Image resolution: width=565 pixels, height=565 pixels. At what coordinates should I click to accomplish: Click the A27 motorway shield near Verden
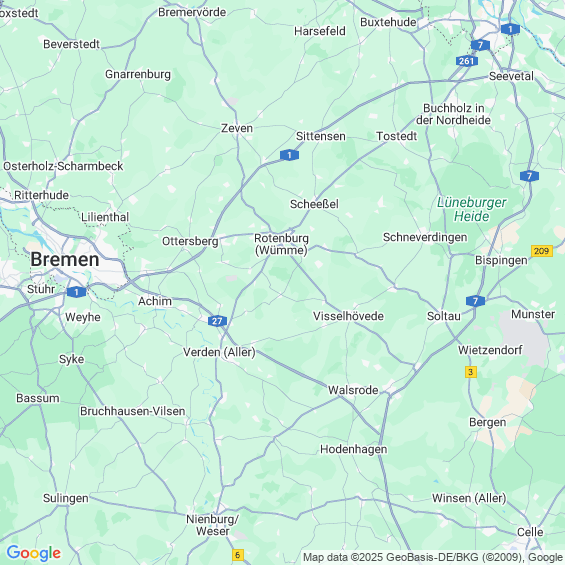217,321
